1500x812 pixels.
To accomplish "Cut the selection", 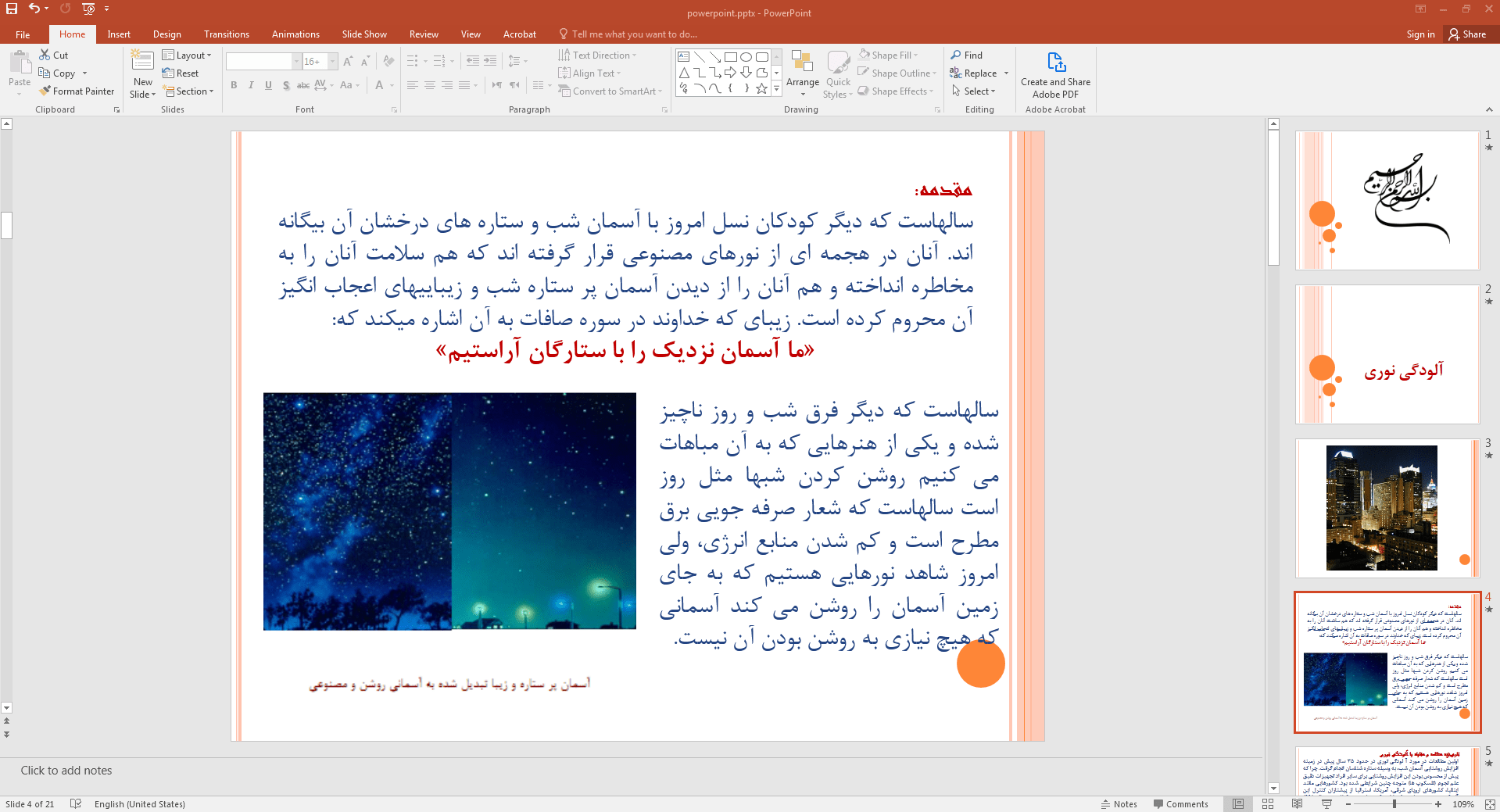I will (x=54, y=55).
